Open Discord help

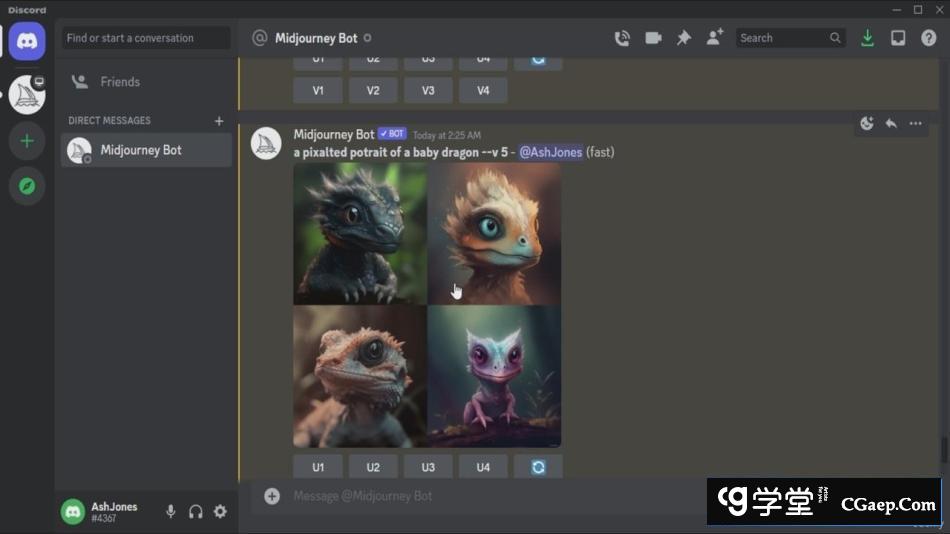pyautogui.click(x=929, y=38)
